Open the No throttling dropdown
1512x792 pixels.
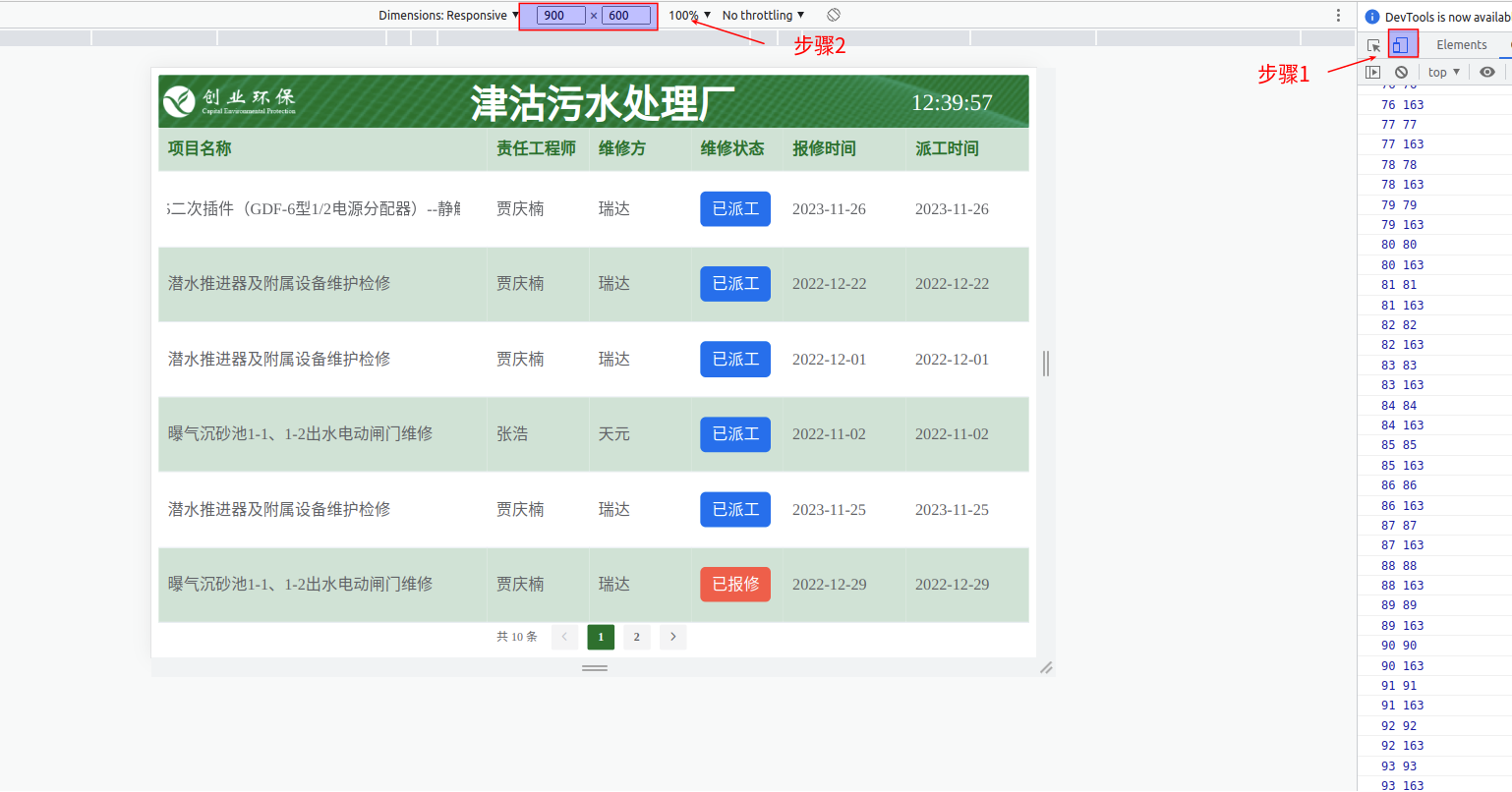click(763, 15)
